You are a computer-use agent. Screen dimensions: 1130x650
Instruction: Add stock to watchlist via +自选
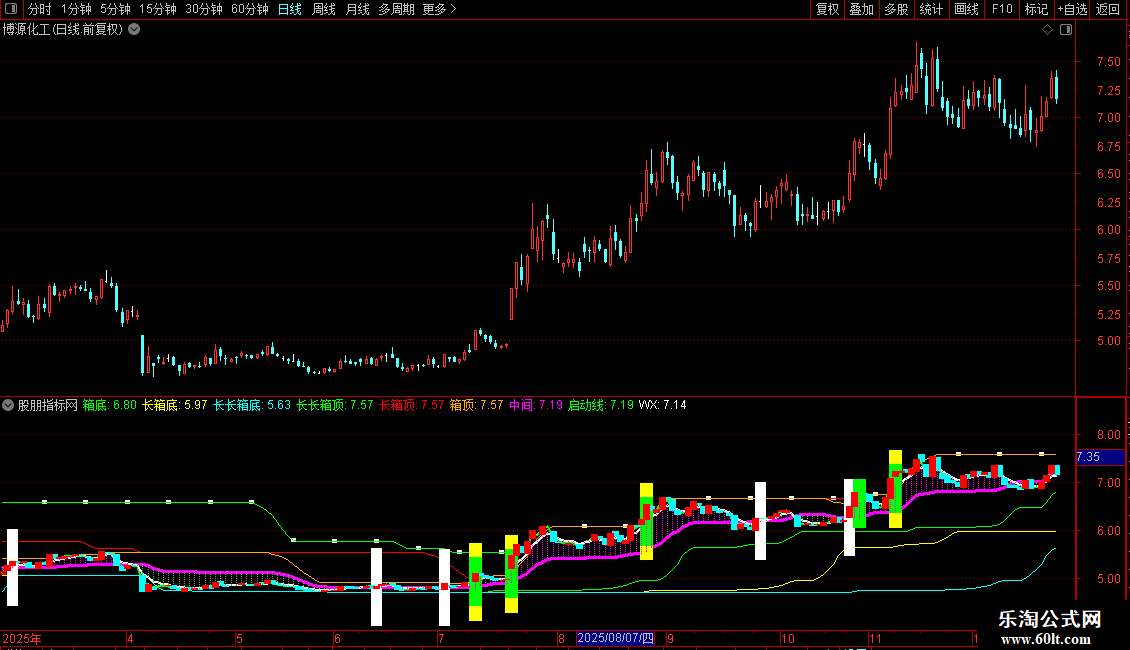[x=1072, y=9]
